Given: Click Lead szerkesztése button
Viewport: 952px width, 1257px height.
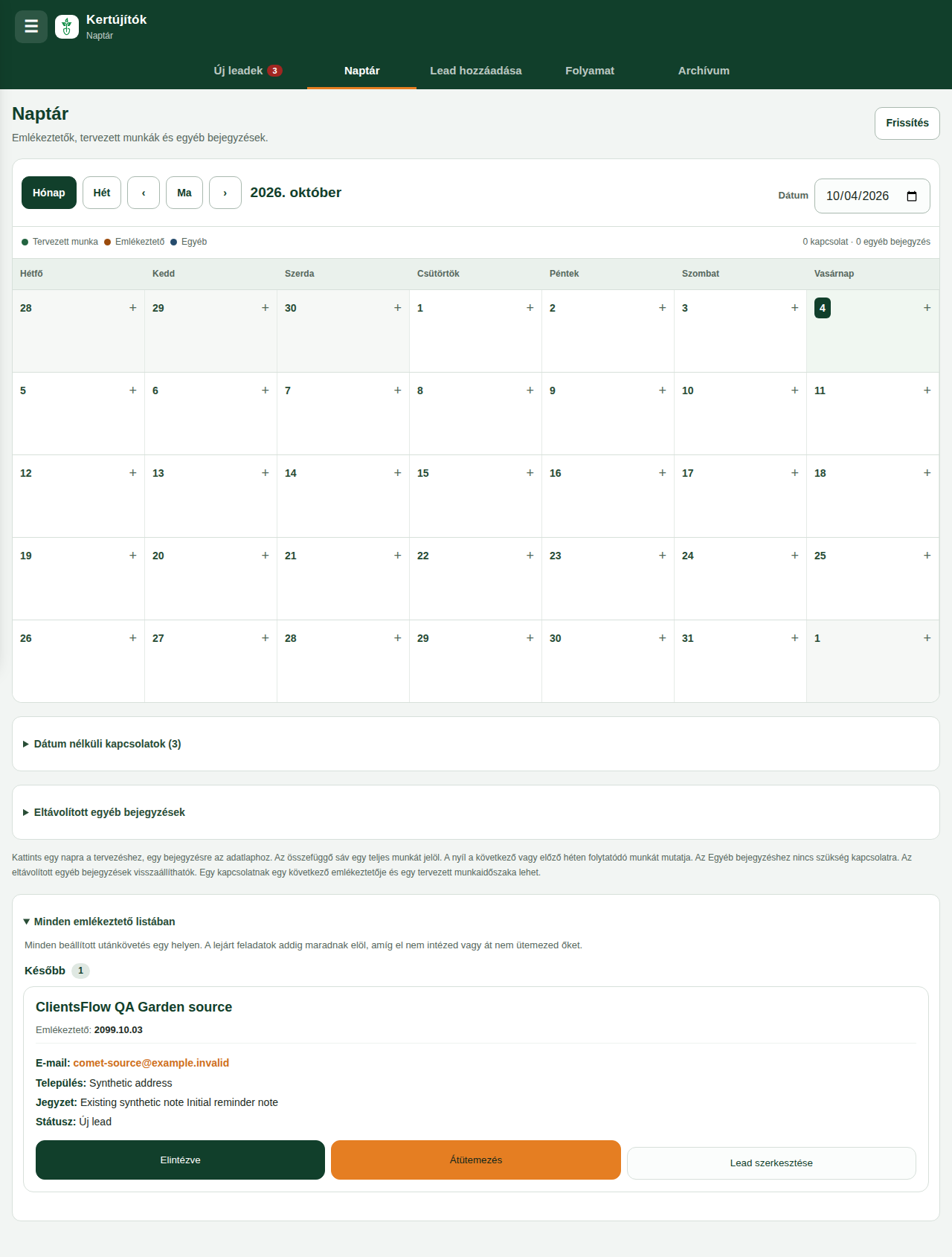Looking at the screenshot, I should [771, 1163].
